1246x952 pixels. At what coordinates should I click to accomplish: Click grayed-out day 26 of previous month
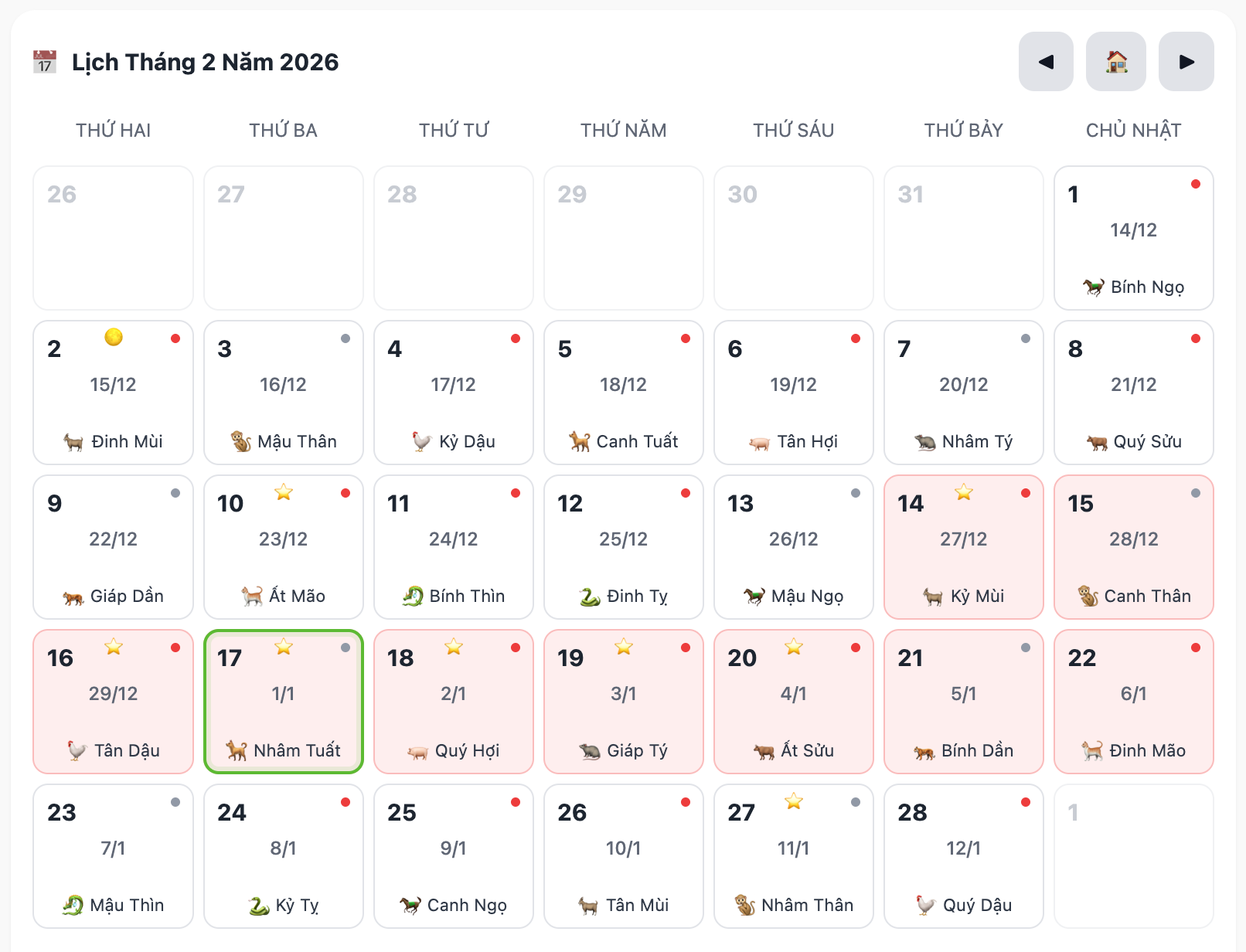click(x=114, y=238)
